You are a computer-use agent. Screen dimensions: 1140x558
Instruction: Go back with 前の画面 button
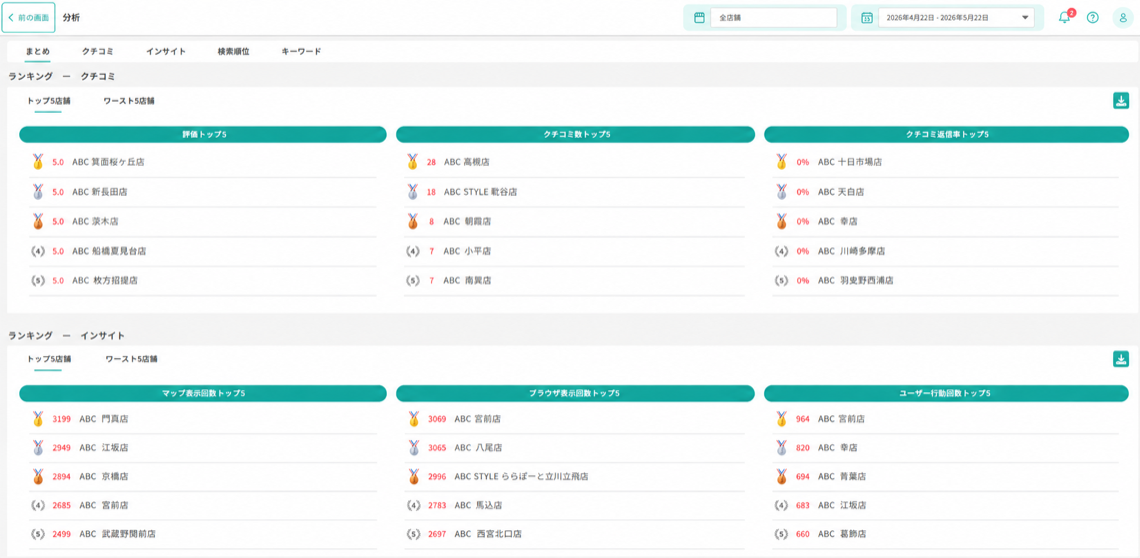click(28, 17)
